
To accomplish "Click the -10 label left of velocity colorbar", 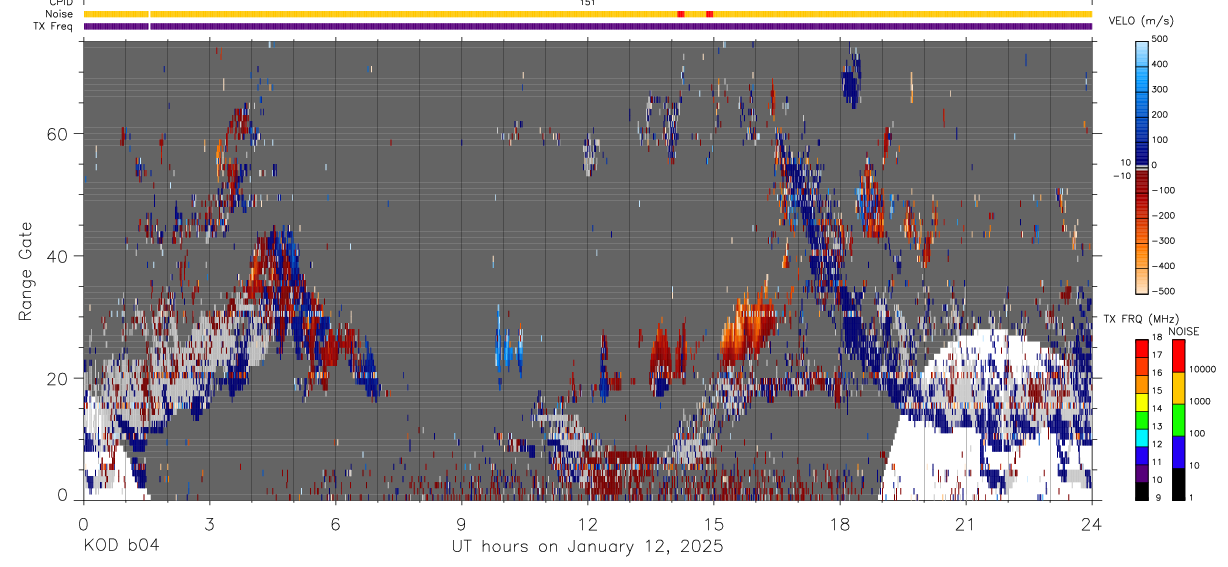I will click(1122, 175).
